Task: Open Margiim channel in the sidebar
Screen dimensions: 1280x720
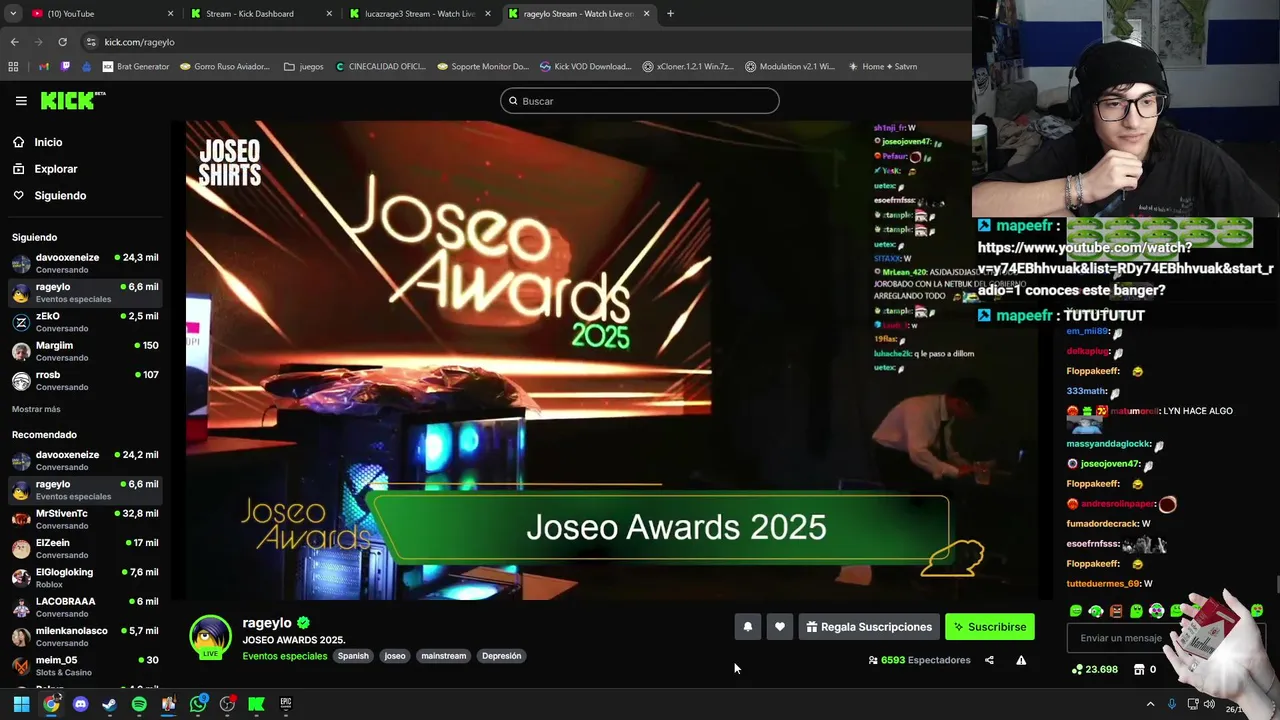Action: 85,351
